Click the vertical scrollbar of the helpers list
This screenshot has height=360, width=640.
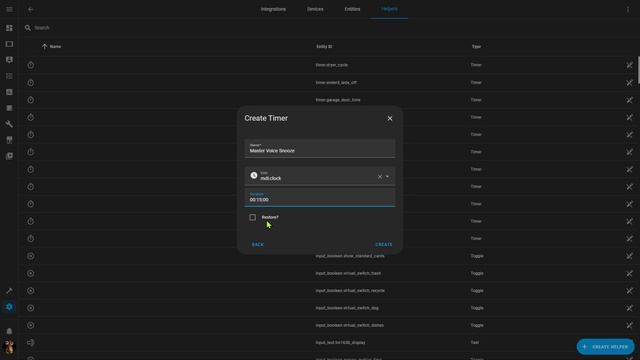[638, 69]
